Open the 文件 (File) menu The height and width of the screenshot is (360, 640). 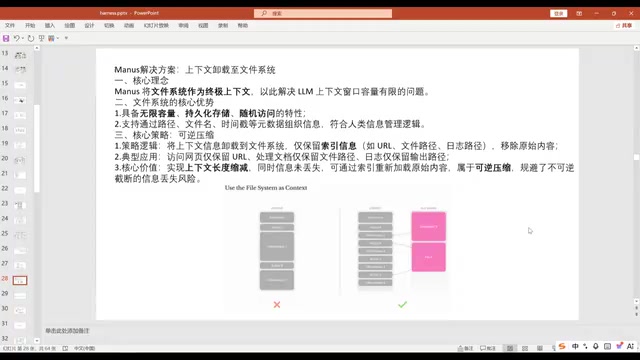[10, 25]
